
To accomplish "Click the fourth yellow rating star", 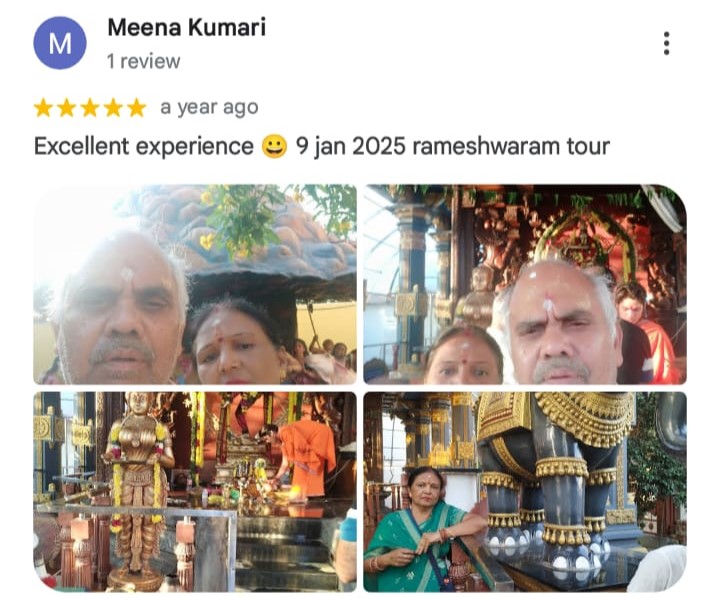I will [113, 108].
